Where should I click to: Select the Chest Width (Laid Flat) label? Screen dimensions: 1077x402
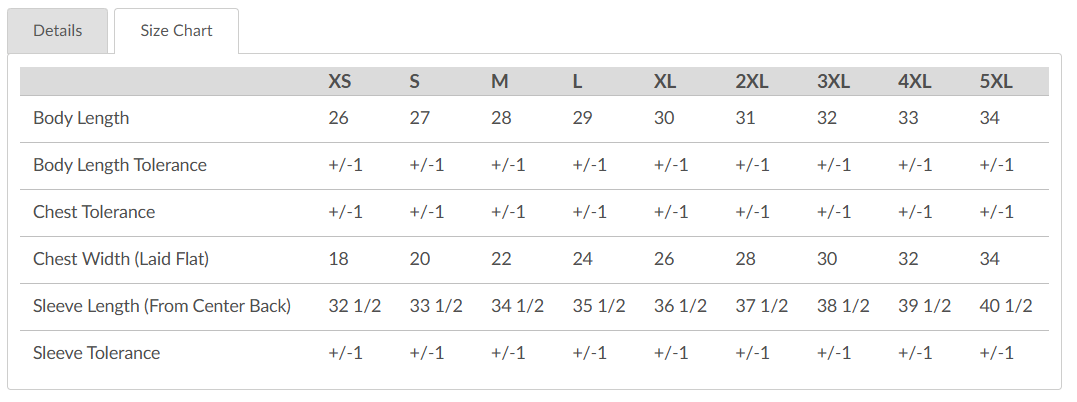point(121,259)
